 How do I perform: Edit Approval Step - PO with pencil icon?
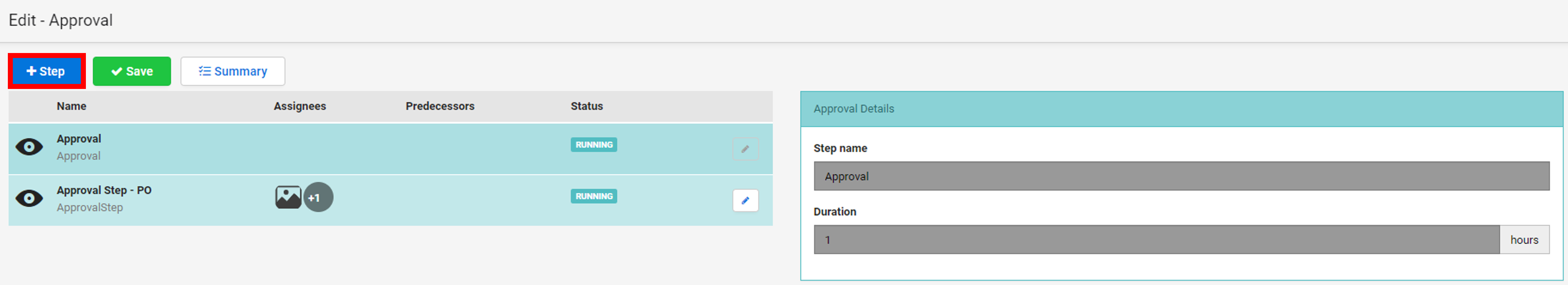point(745,201)
